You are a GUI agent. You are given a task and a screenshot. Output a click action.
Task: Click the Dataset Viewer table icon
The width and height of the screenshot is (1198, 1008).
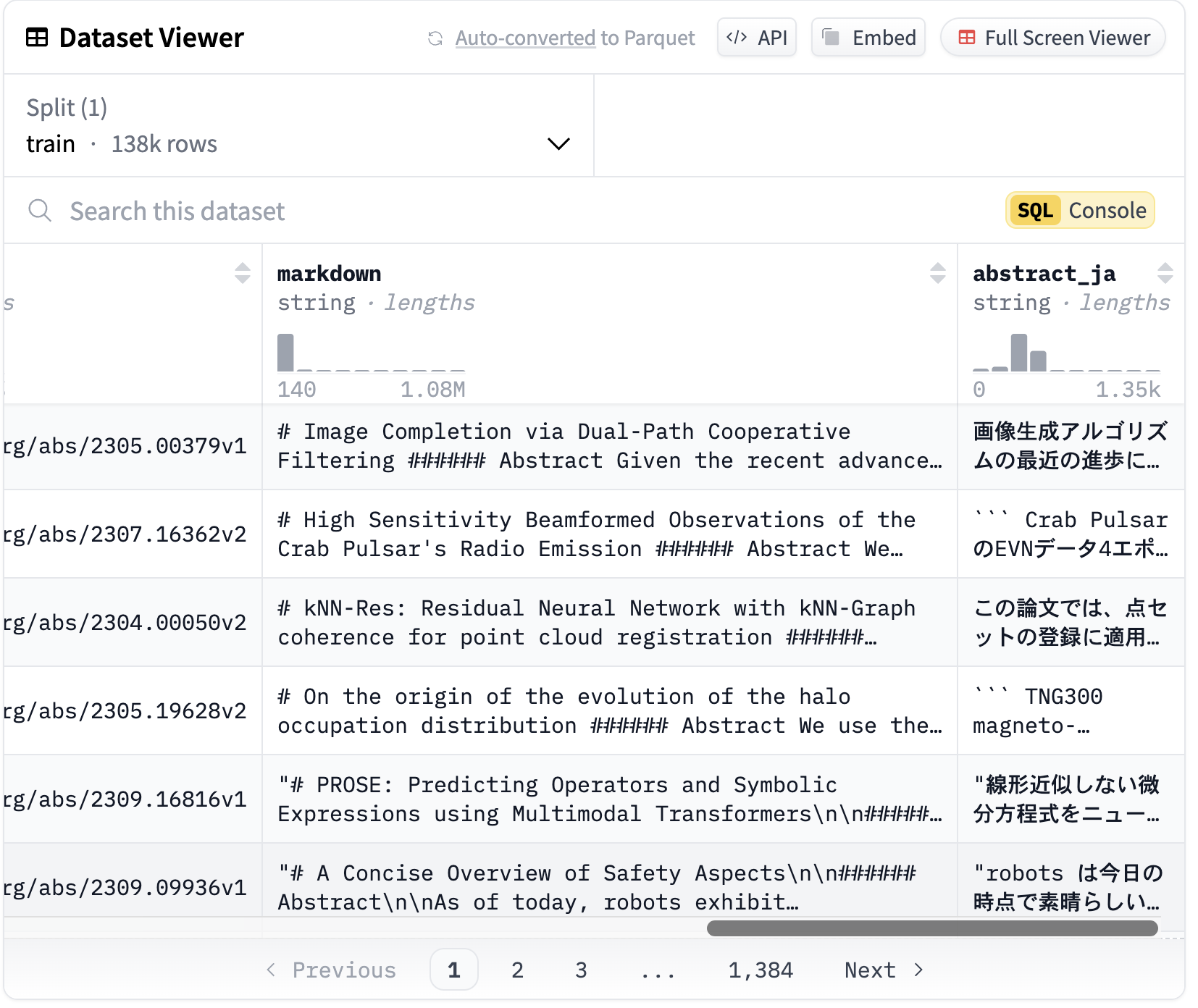(x=37, y=38)
